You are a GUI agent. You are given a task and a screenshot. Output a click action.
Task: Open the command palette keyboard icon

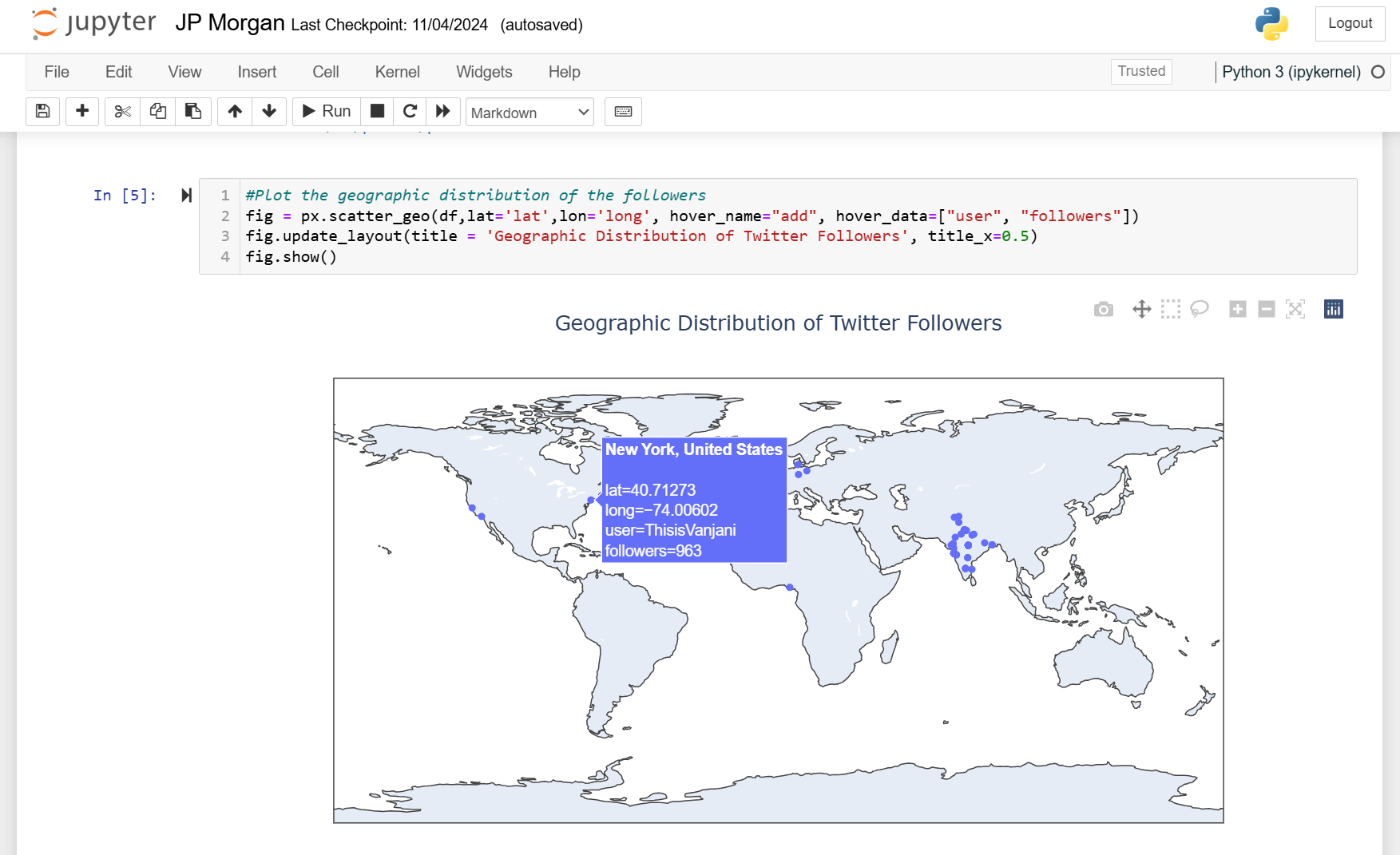[623, 112]
